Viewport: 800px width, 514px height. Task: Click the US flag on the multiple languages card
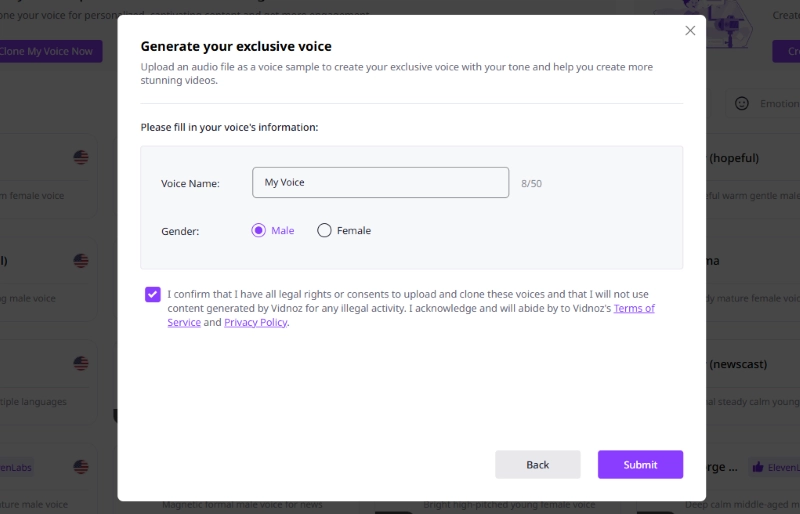81,364
